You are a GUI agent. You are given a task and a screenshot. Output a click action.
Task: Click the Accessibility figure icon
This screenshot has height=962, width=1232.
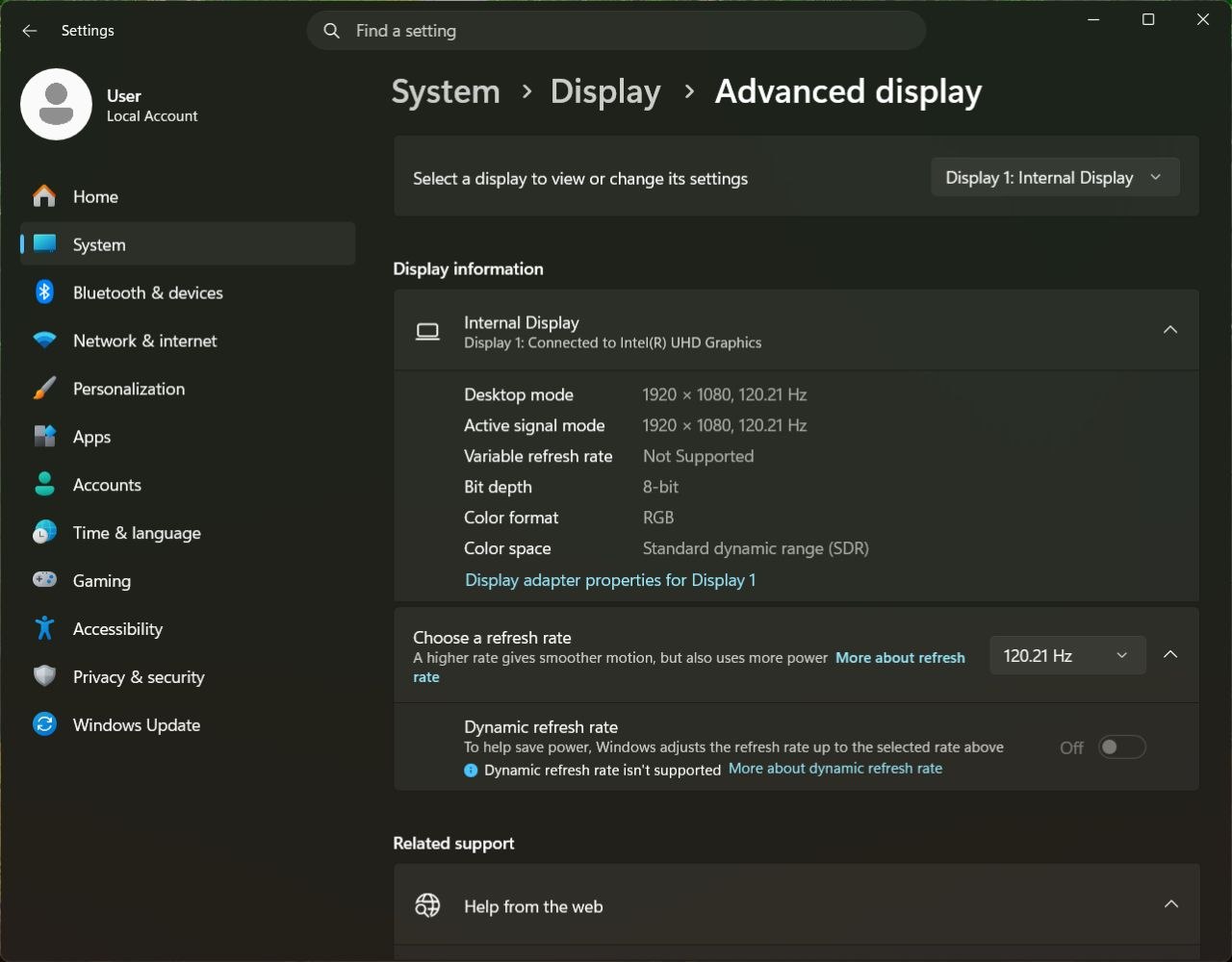(44, 628)
